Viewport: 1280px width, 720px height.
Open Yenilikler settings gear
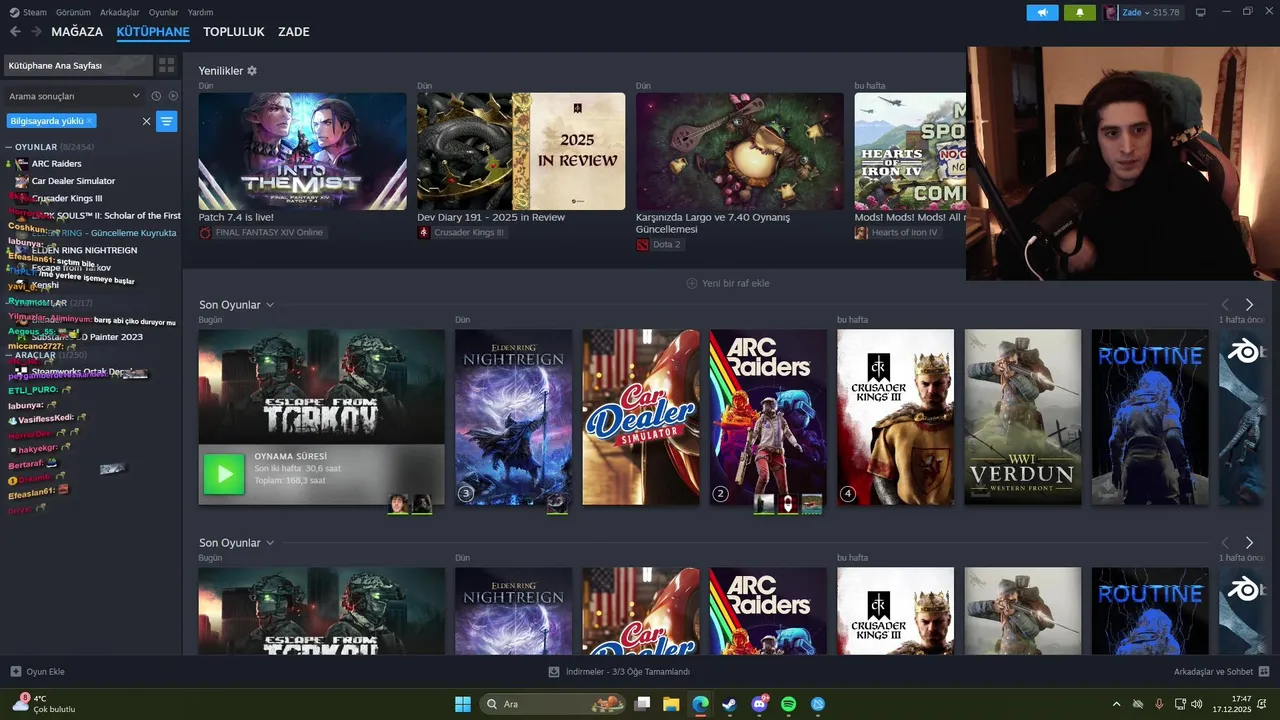tap(252, 71)
